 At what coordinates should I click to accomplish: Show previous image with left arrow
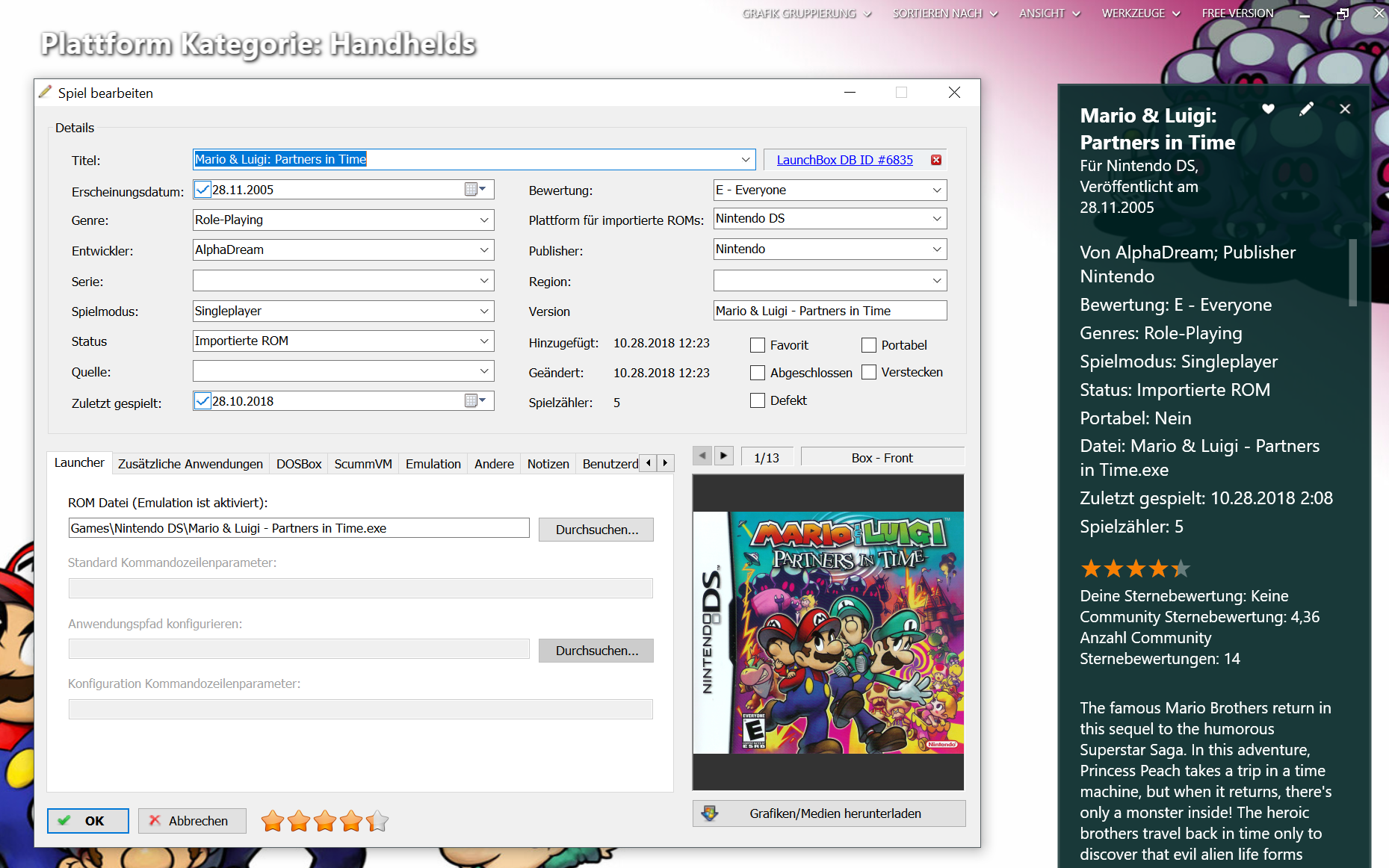click(702, 456)
